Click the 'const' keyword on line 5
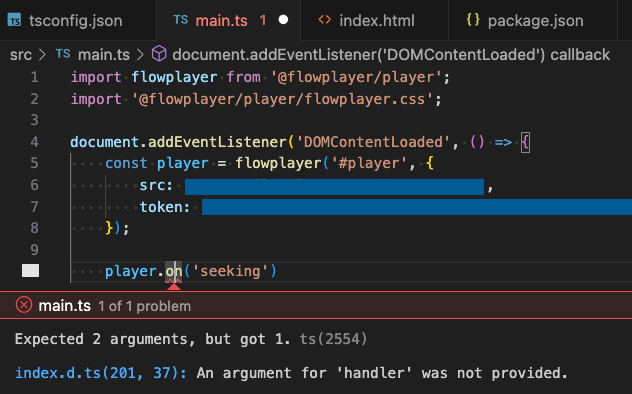632x394 pixels. pyautogui.click(x=126, y=163)
